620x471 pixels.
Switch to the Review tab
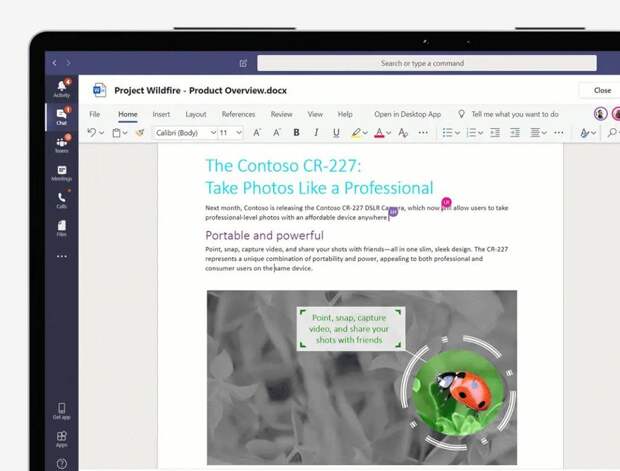282,114
